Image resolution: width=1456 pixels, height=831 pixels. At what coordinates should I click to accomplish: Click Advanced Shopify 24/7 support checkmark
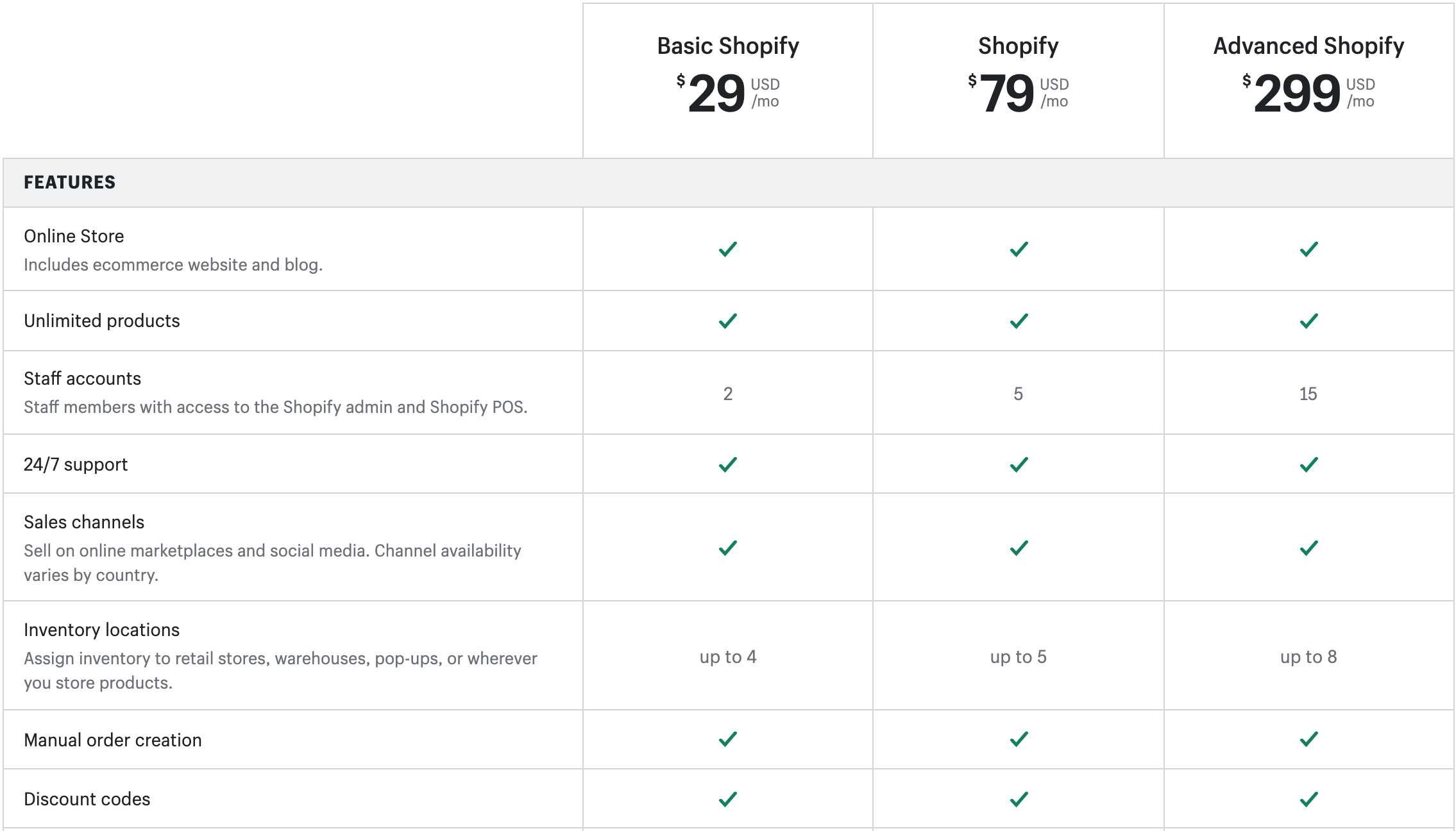(1309, 465)
